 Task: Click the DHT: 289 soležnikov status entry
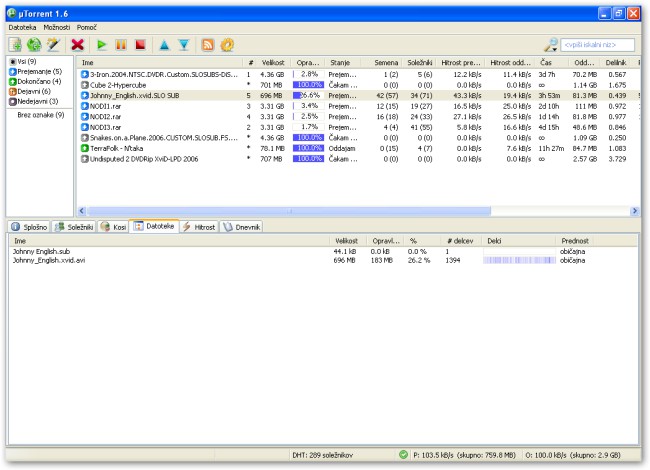pos(323,455)
